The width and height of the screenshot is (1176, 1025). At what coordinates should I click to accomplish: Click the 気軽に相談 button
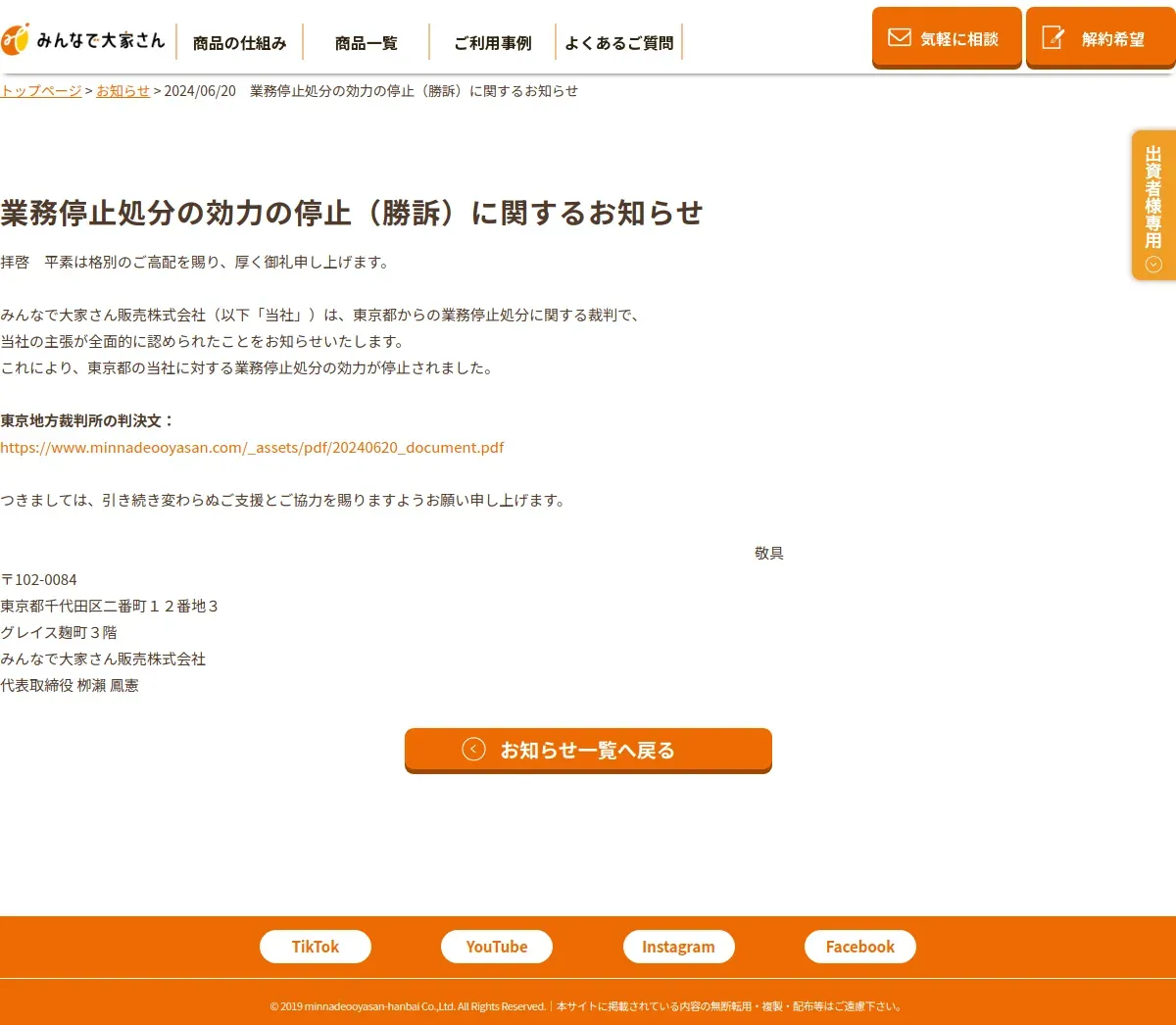pos(947,38)
